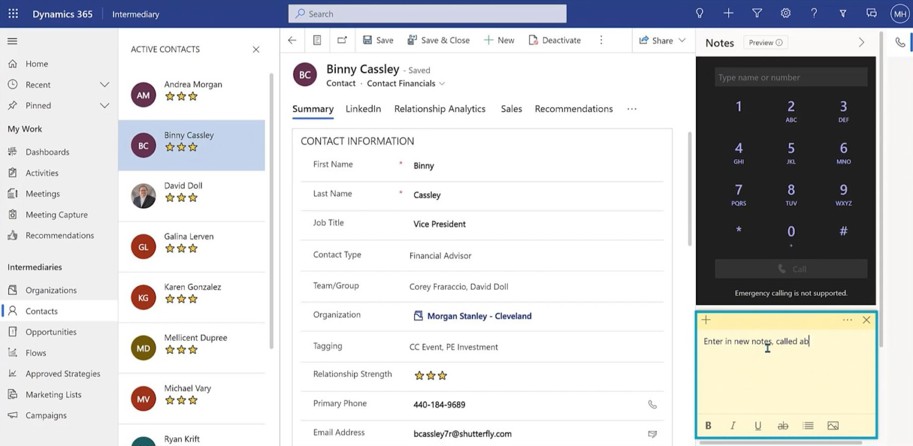Click the global Search box

(427, 13)
